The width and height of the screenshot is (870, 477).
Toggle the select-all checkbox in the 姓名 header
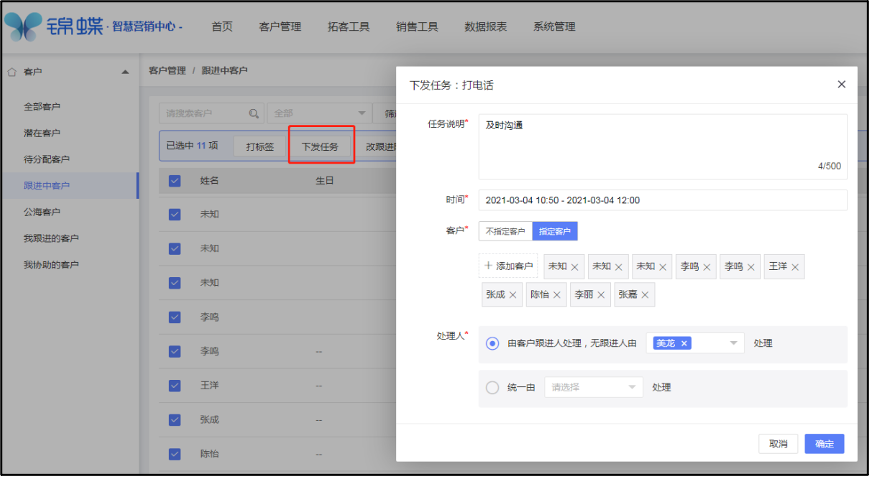(x=175, y=181)
